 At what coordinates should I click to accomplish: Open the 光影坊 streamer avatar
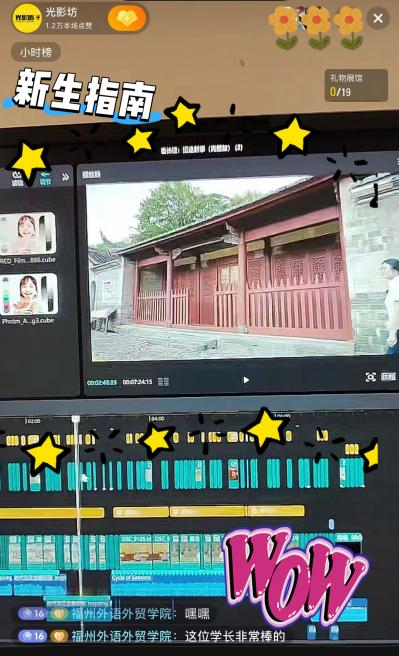(x=27, y=18)
